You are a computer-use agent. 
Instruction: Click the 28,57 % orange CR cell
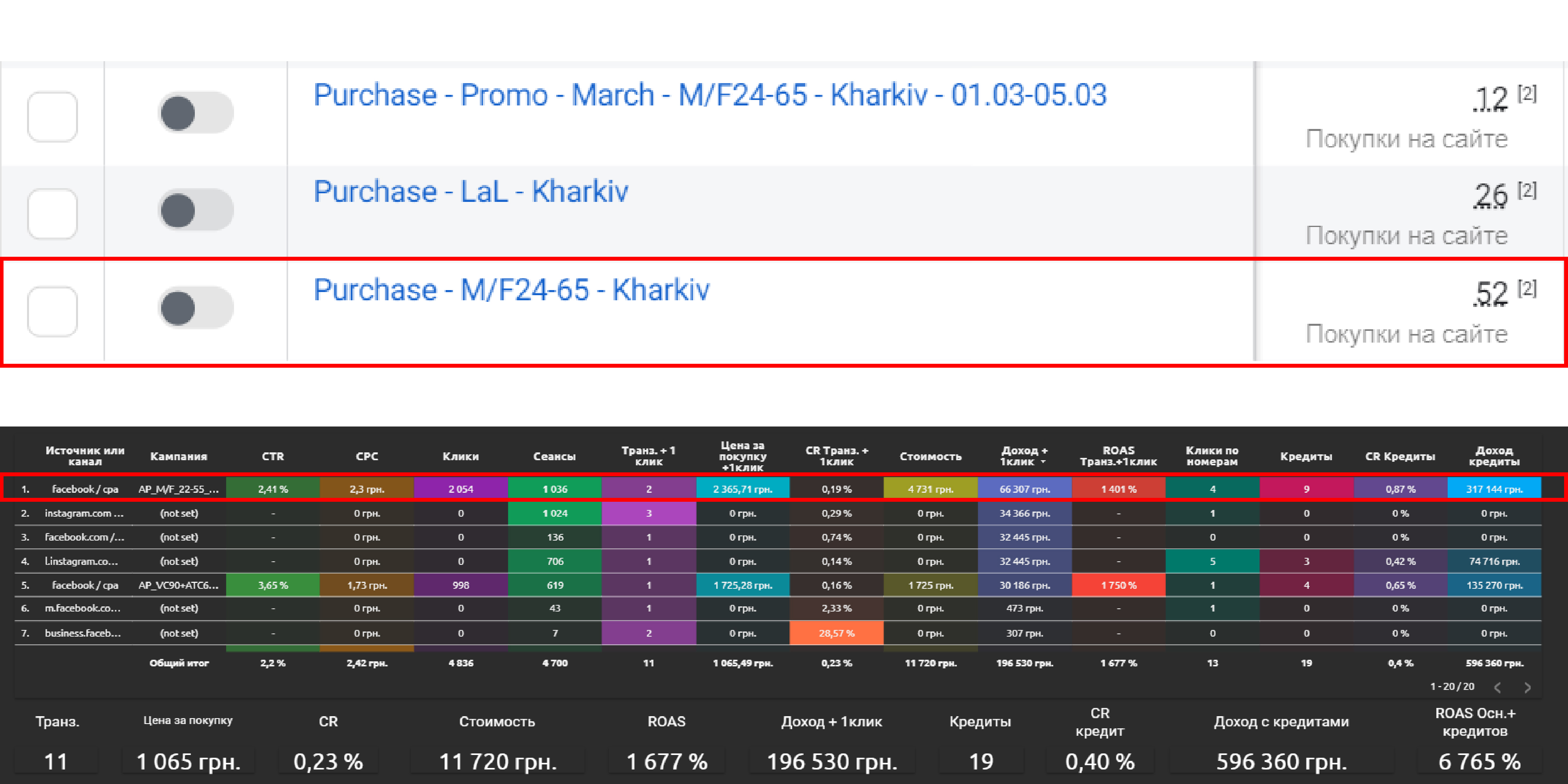[x=837, y=633]
